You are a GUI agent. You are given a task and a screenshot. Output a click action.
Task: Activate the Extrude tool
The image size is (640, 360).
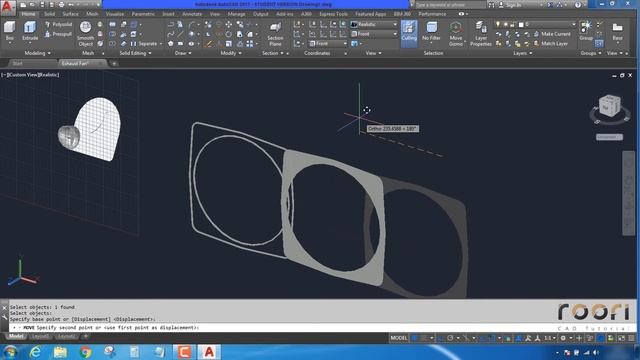pyautogui.click(x=30, y=31)
